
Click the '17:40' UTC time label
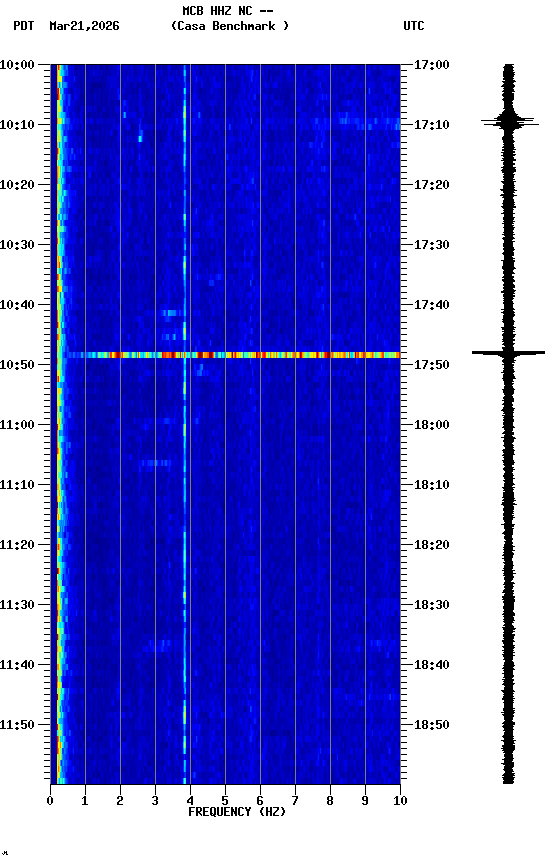[432, 305]
